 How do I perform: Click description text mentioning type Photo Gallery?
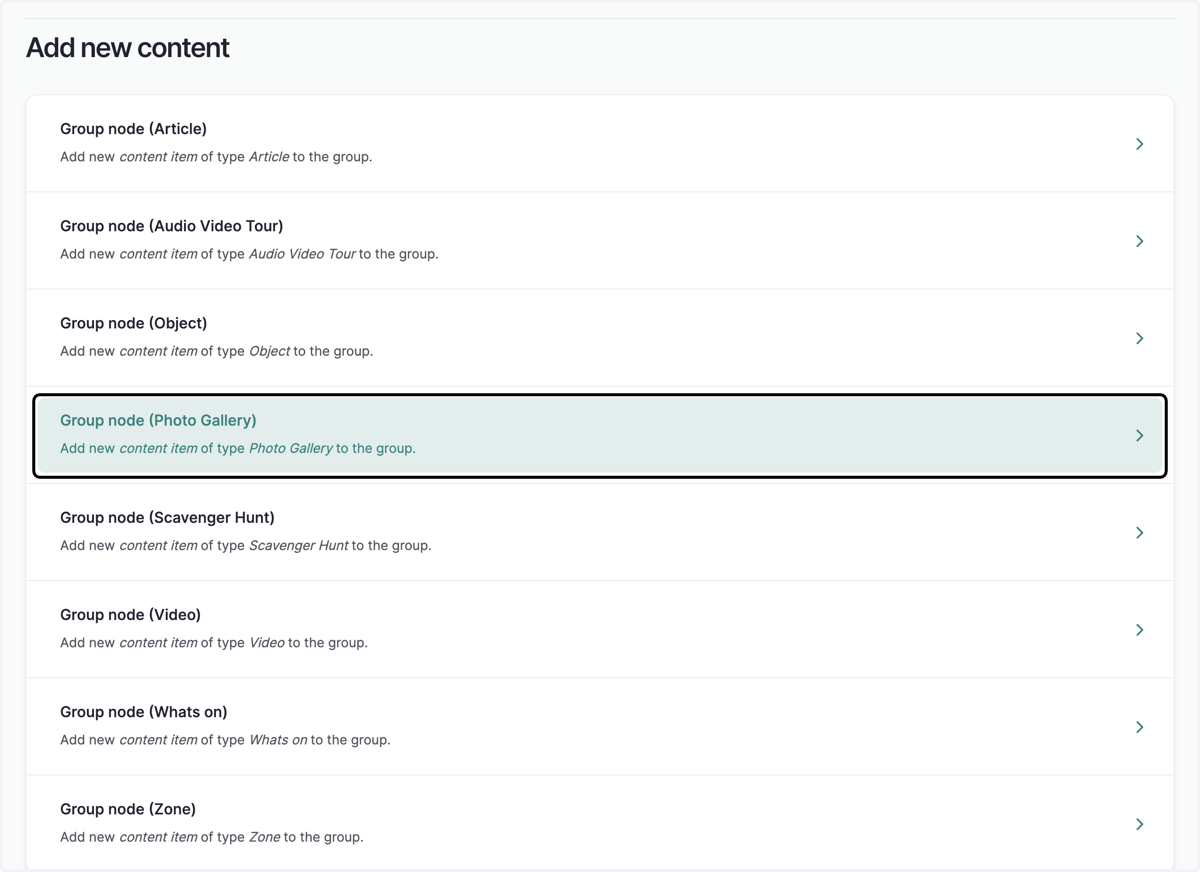(238, 448)
